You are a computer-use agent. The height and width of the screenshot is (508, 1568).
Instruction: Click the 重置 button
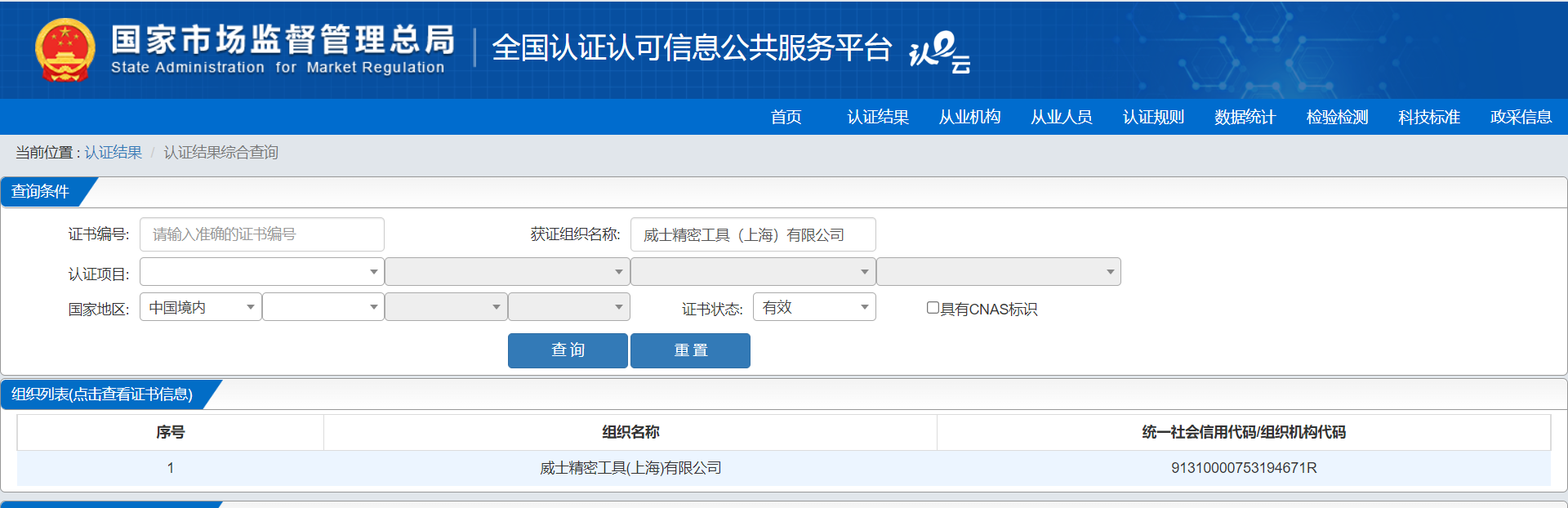pyautogui.click(x=690, y=350)
